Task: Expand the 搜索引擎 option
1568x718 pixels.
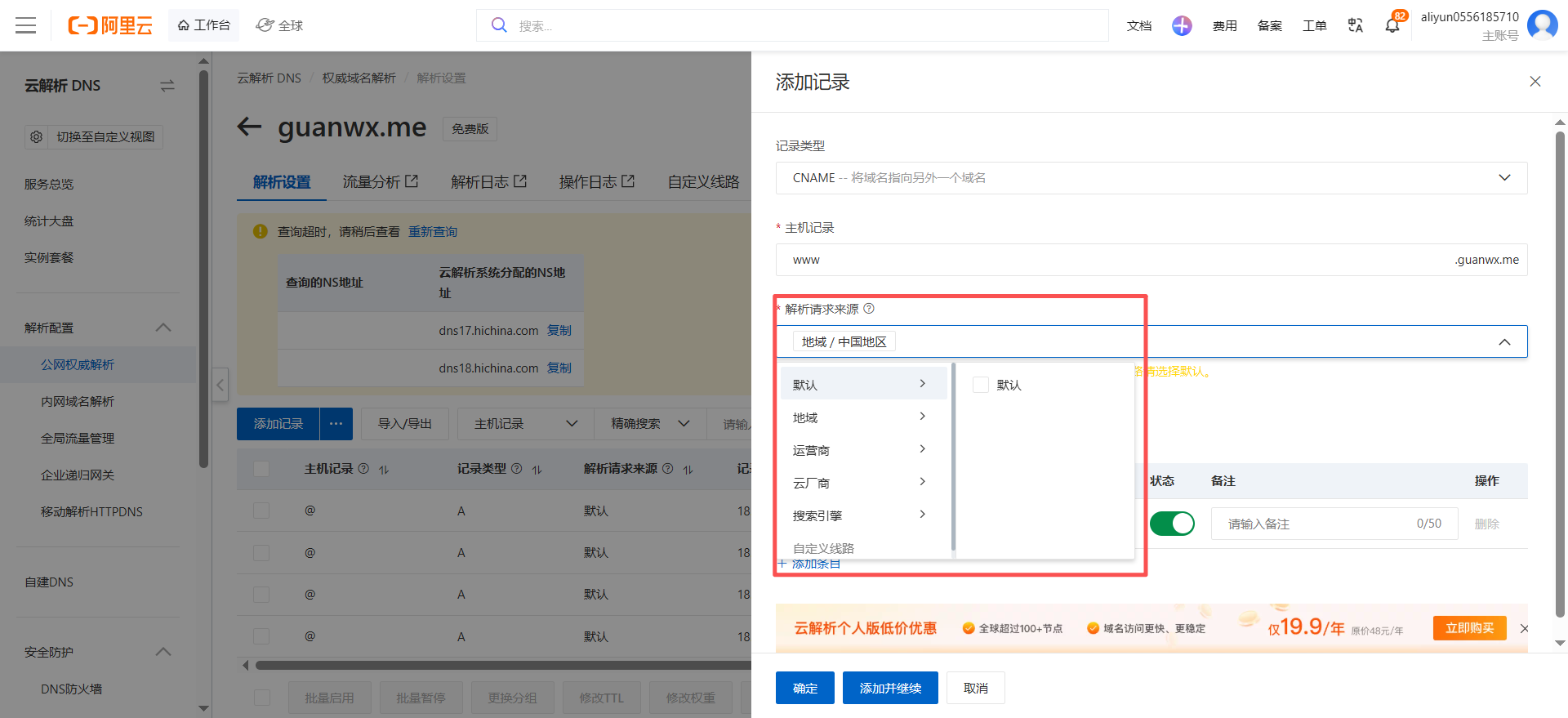Action: [x=863, y=515]
